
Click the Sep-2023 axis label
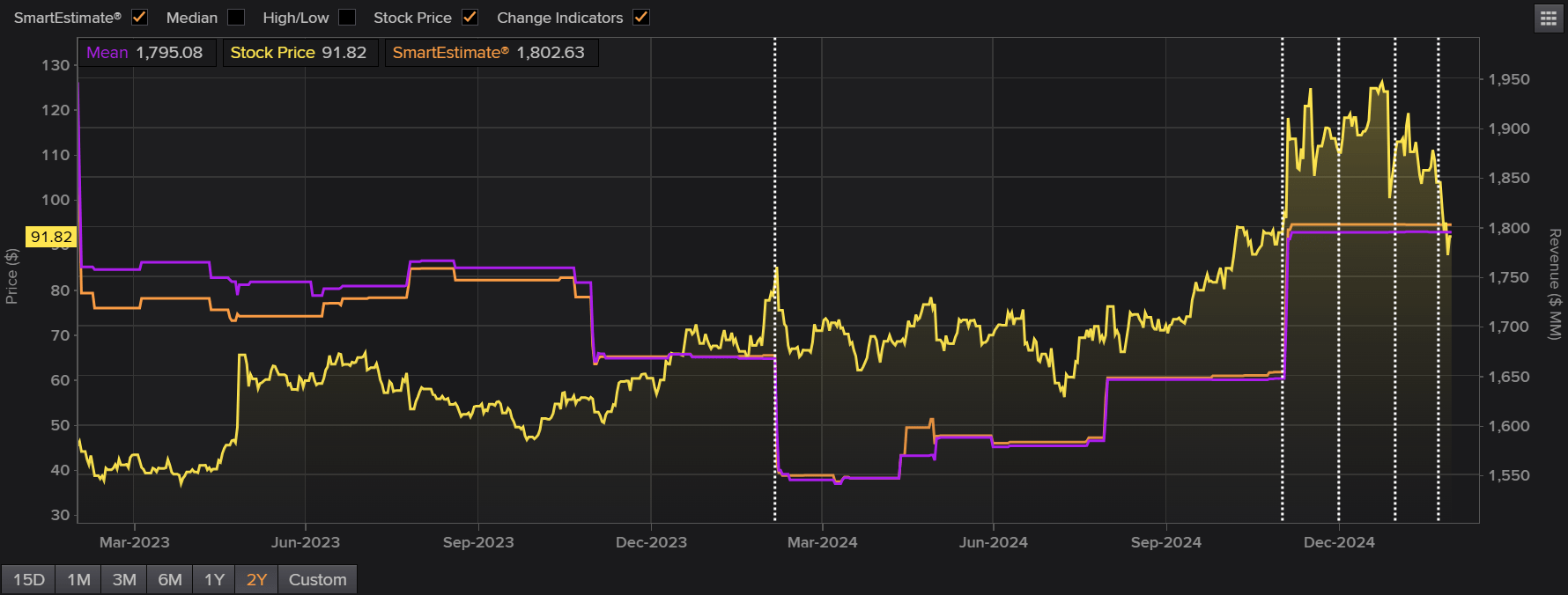[478, 542]
